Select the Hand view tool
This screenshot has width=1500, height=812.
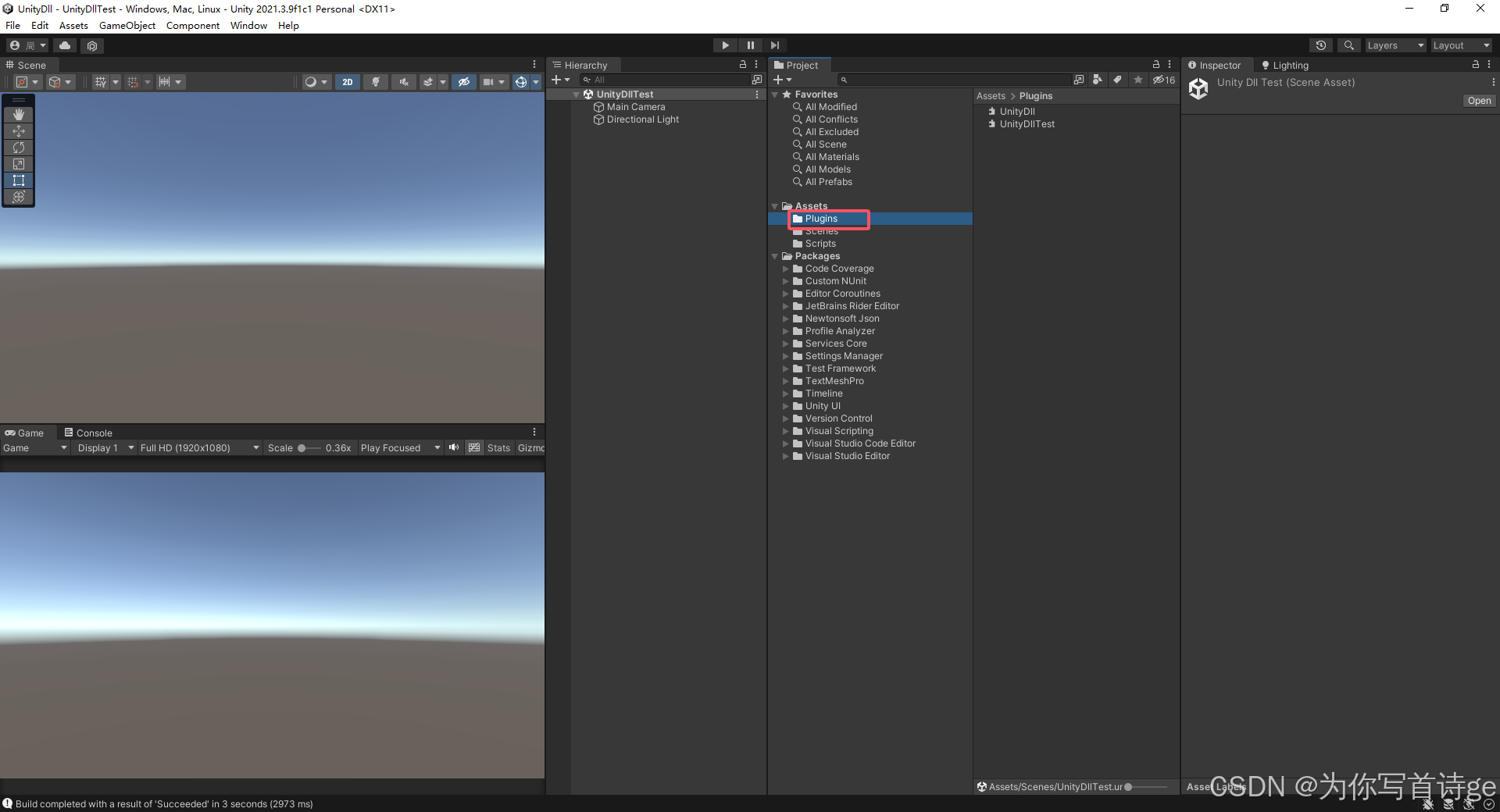point(19,114)
